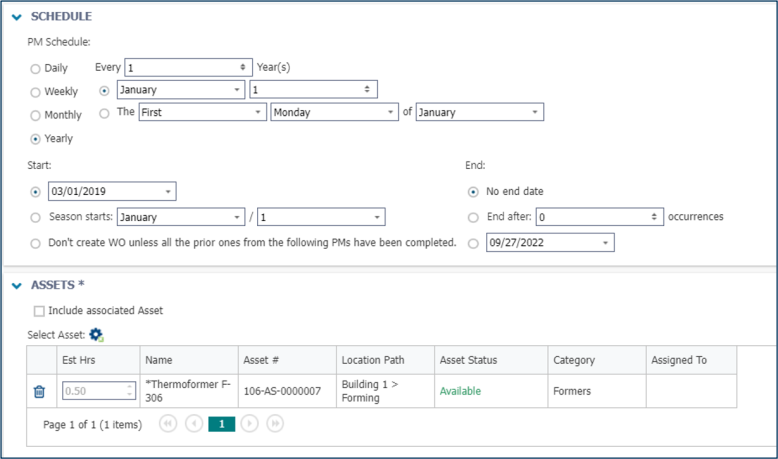Viewport: 778px width, 459px height.
Task: Click the End after occurrences spinner arrows
Action: (654, 217)
